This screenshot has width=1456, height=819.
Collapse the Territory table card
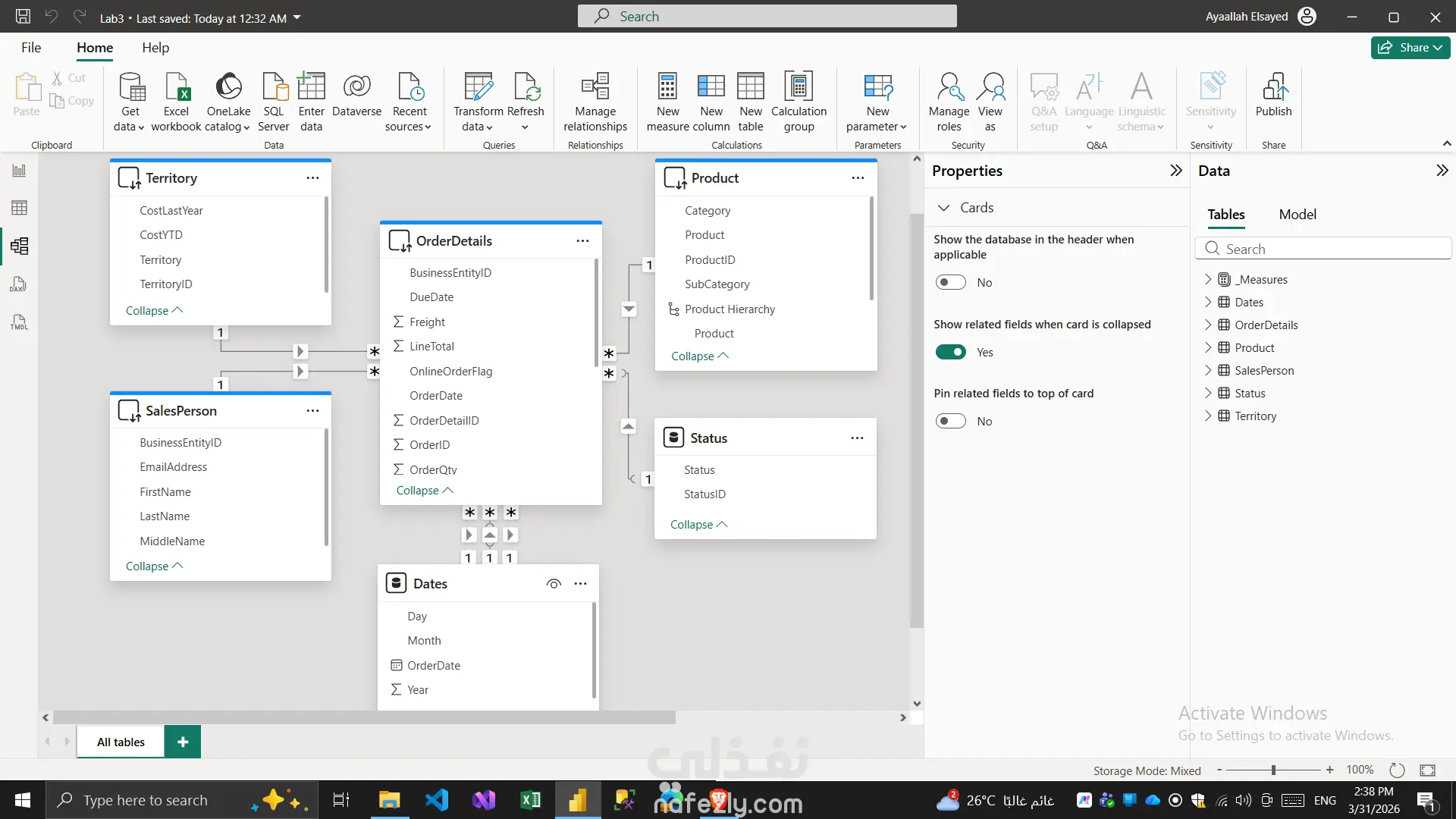[x=154, y=311]
